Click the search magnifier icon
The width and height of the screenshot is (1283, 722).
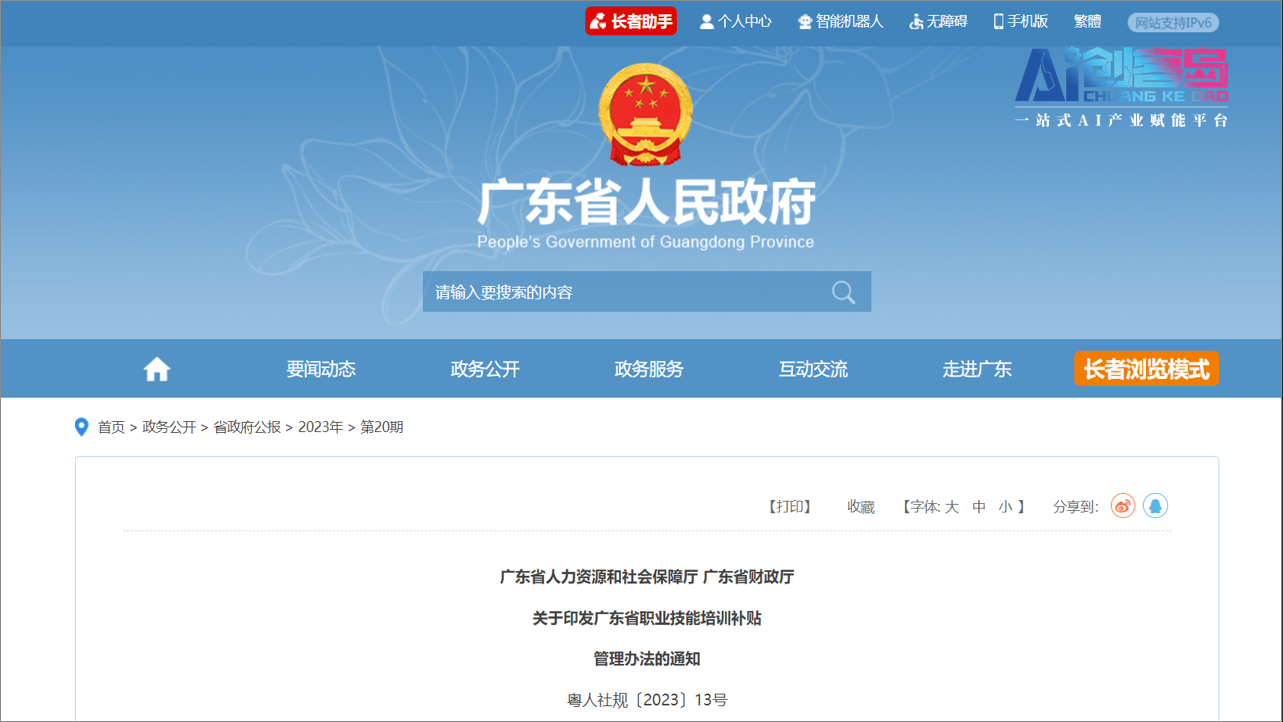843,292
